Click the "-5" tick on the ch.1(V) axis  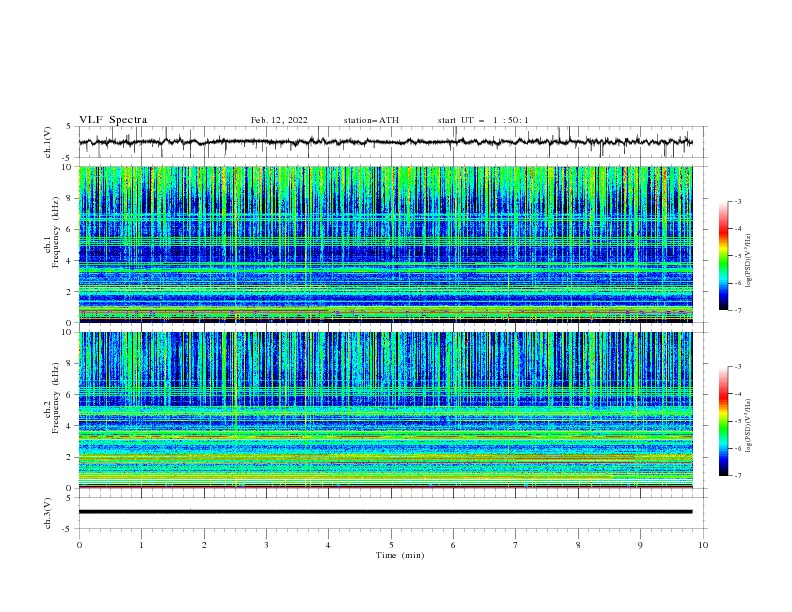coord(68,157)
